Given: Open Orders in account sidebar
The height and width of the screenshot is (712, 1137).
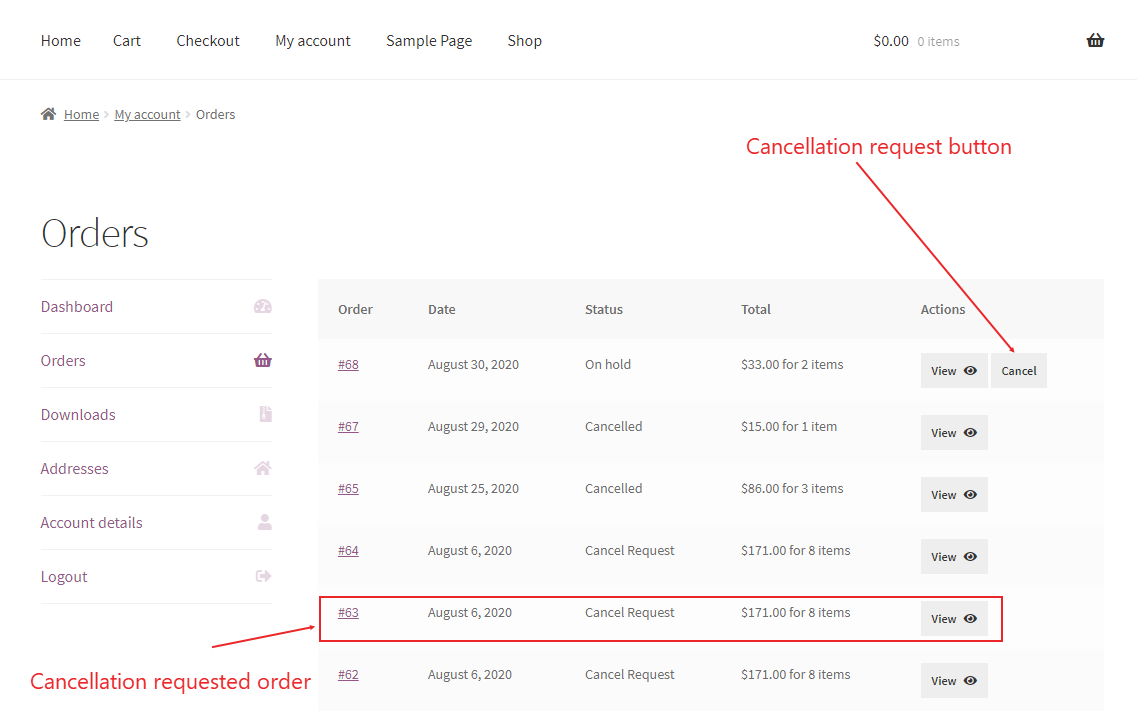Looking at the screenshot, I should (63, 360).
